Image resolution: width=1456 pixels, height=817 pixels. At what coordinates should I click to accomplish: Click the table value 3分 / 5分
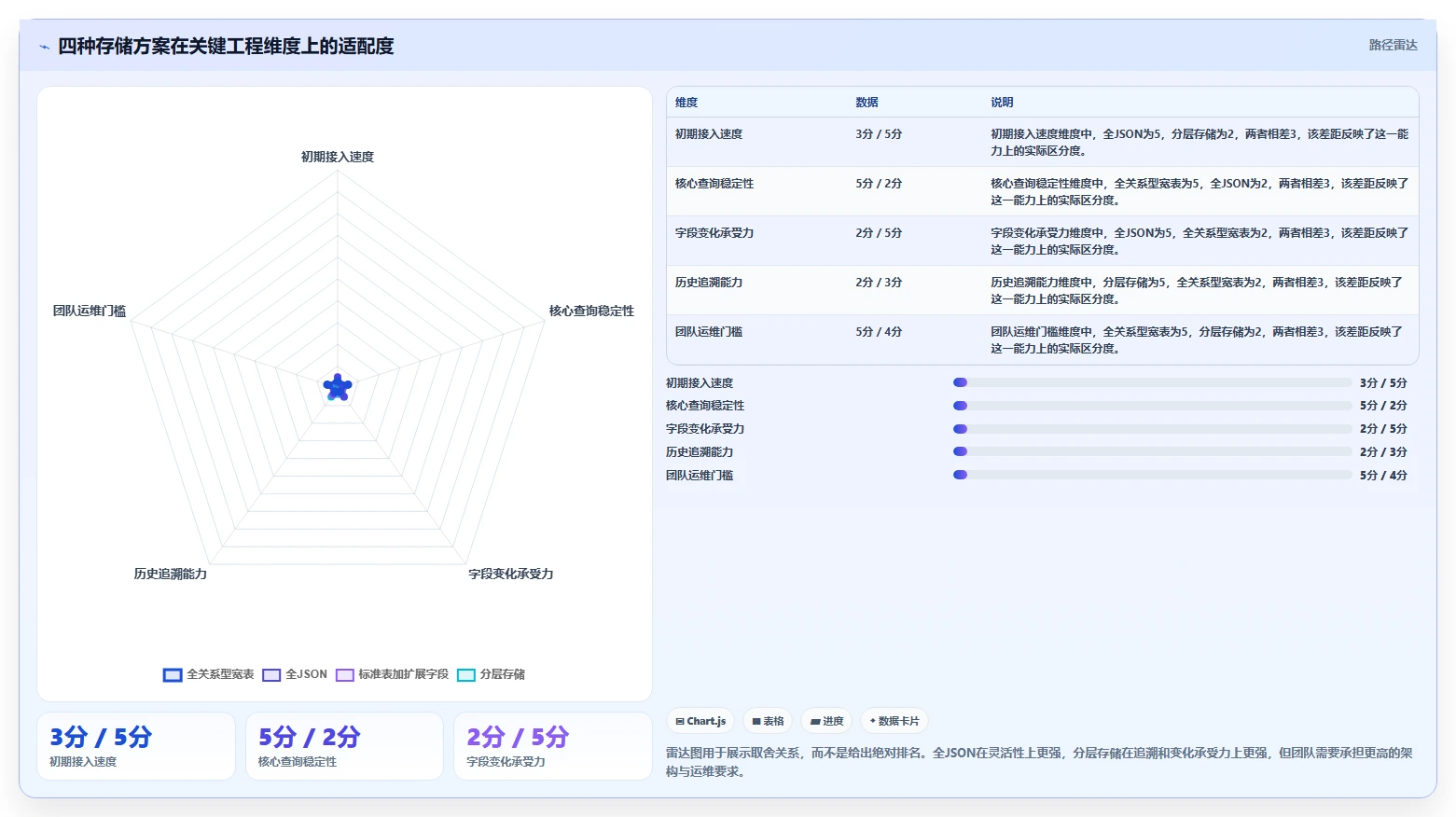(x=879, y=134)
